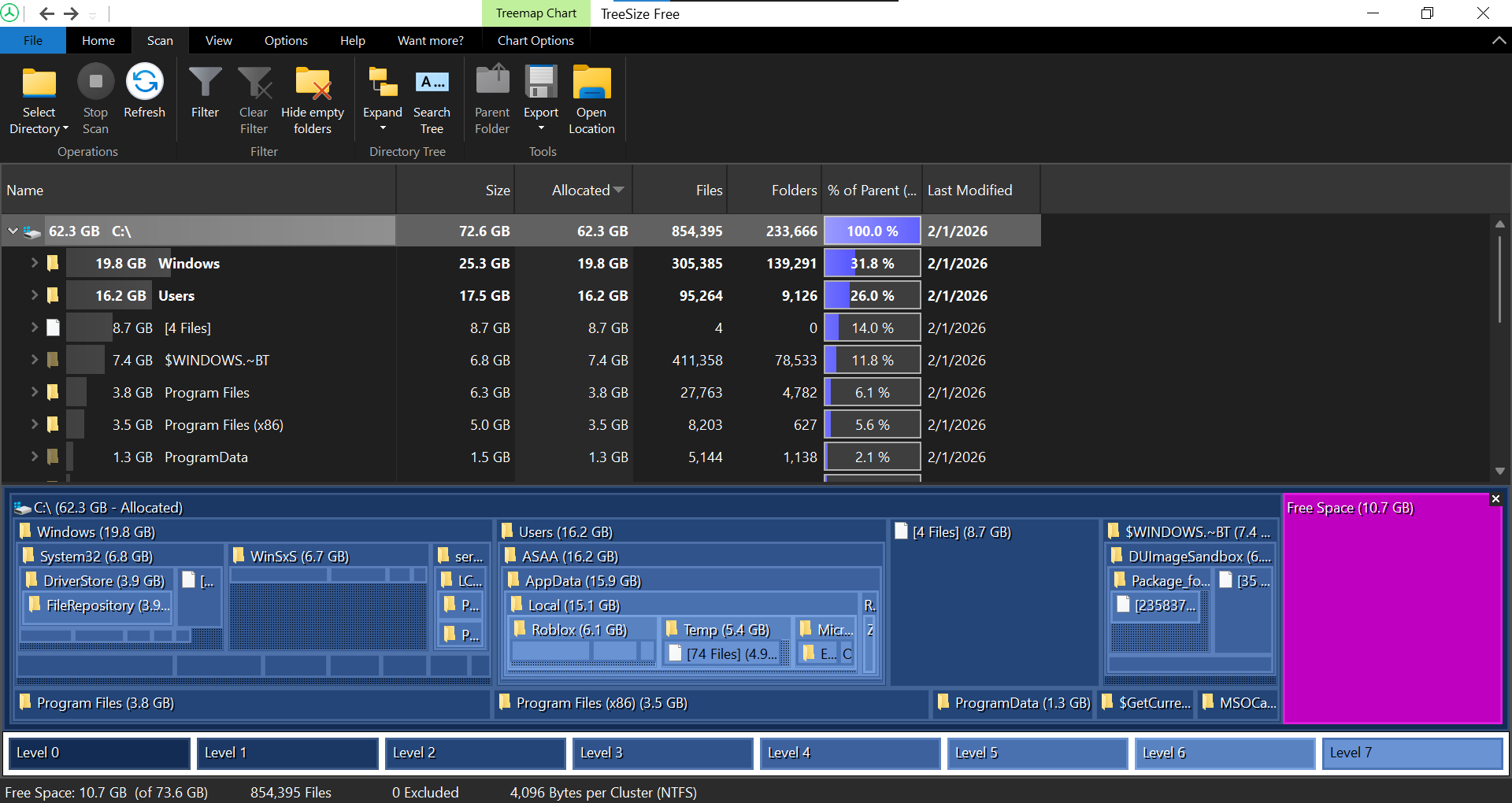Click the Search Tree icon
The height and width of the screenshot is (803, 1512).
(x=432, y=82)
